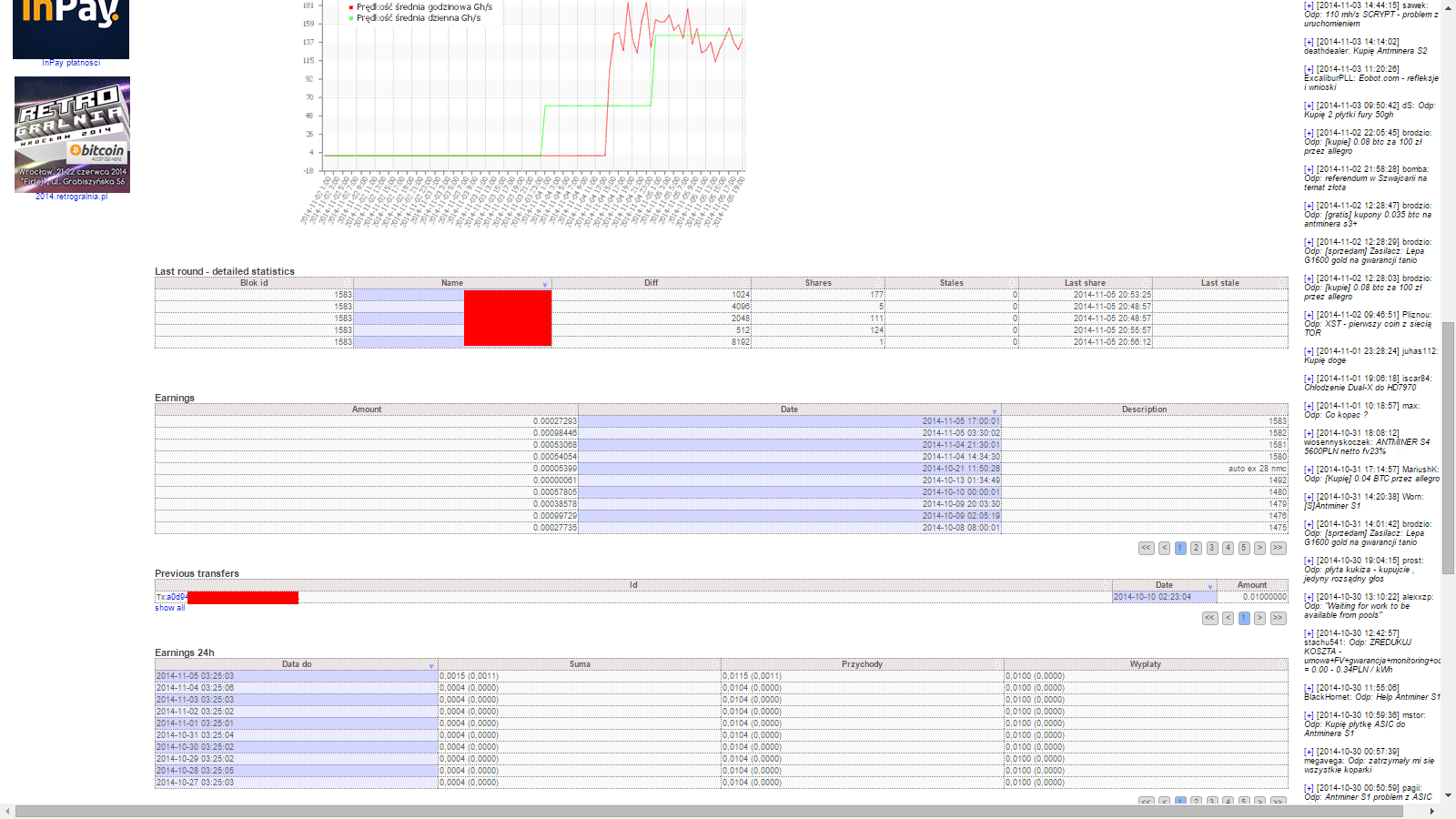Screen dimensions: 1456x819
Task: Open page 3 of Earnings table
Action: 1212,548
